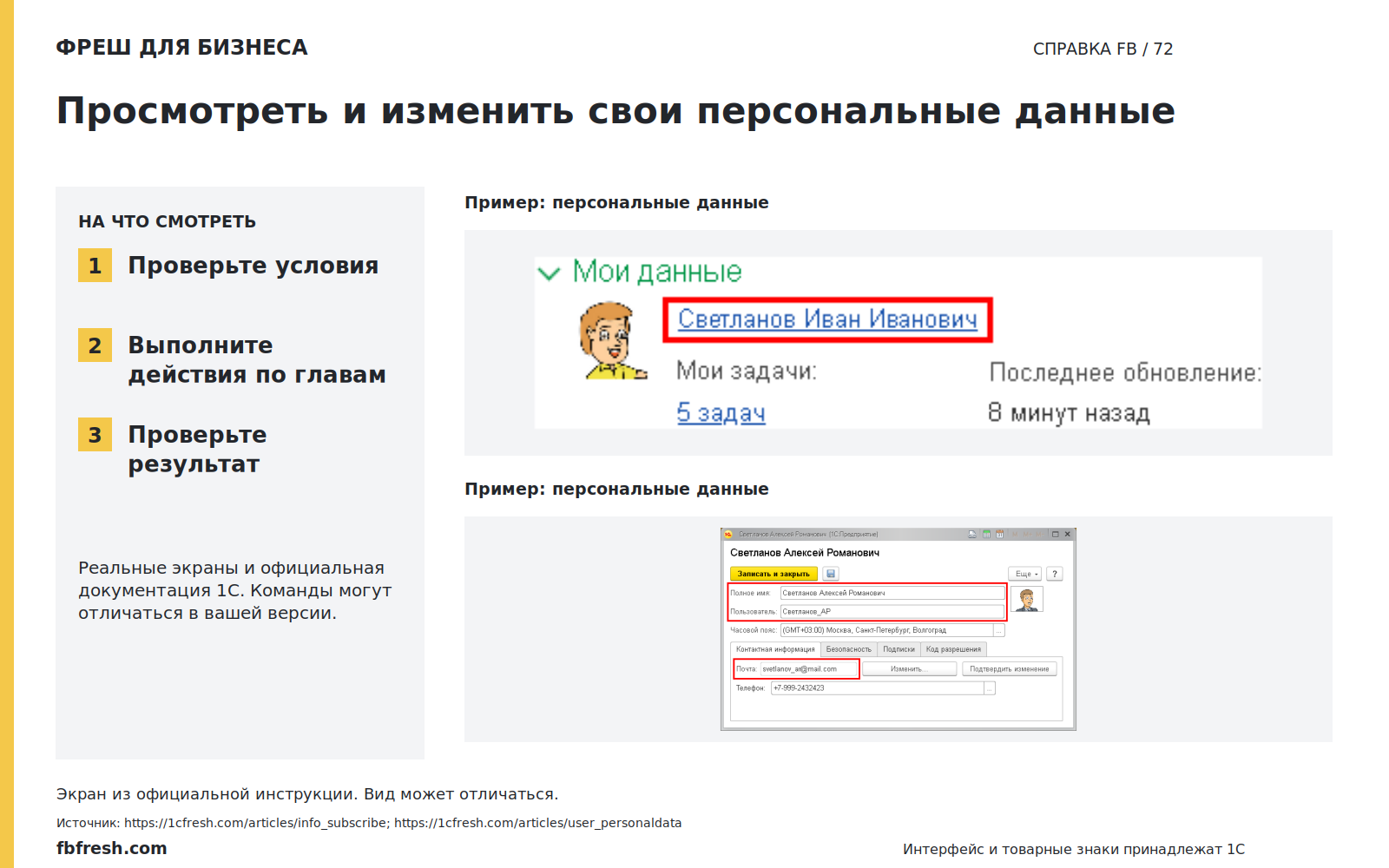
Task: Click Подтвердить изменение button
Action: tap(1009, 669)
